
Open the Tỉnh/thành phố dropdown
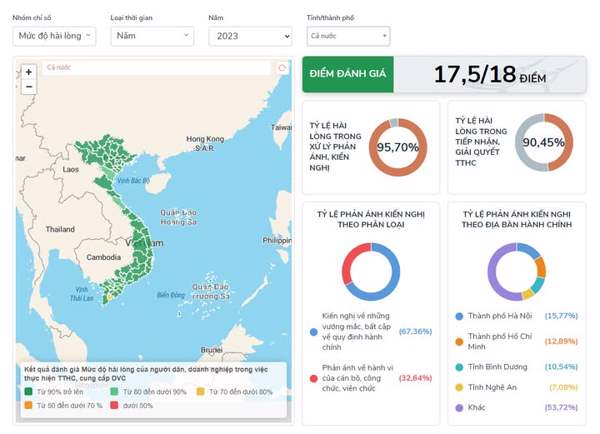[347, 36]
